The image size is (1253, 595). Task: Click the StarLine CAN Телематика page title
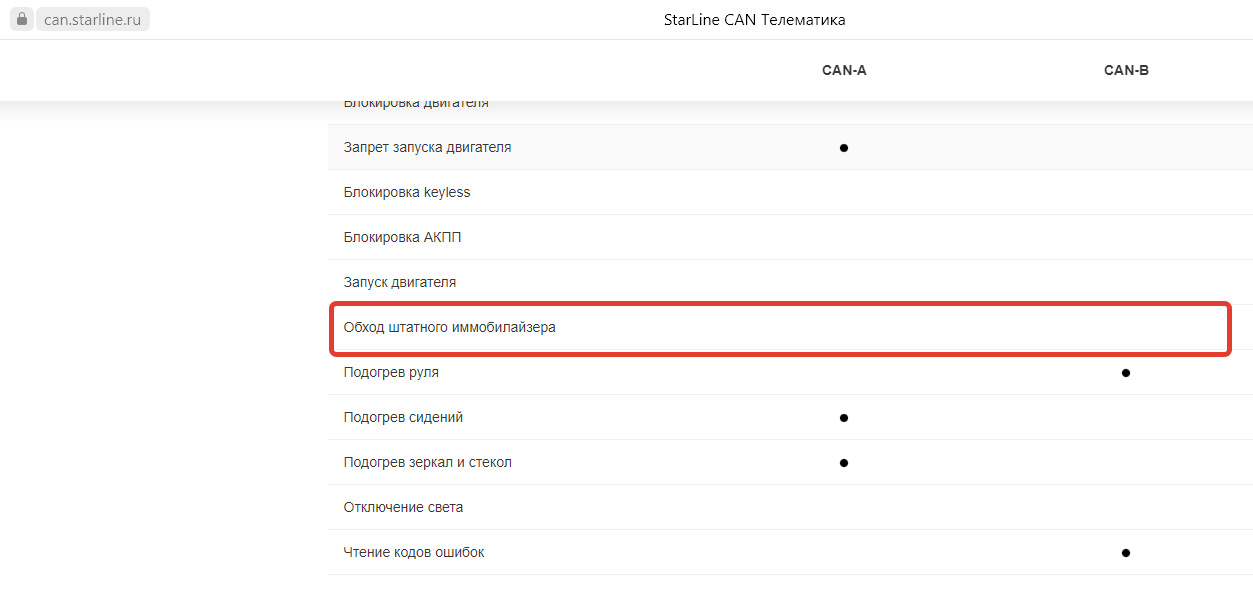pos(754,20)
